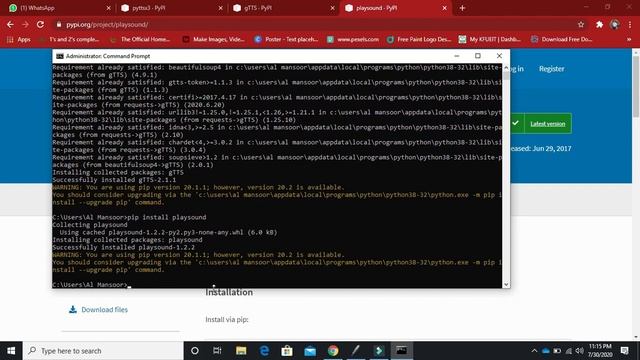Switch to Chrome on the taskbar
The width and height of the screenshot is (640, 360).
(333, 351)
